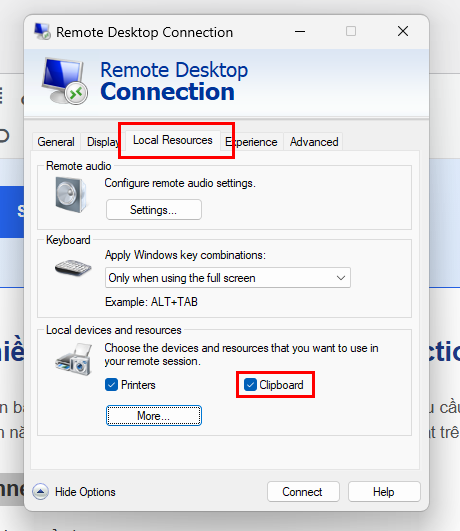Select the Local Resources tab
The width and height of the screenshot is (460, 531).
coord(173,140)
